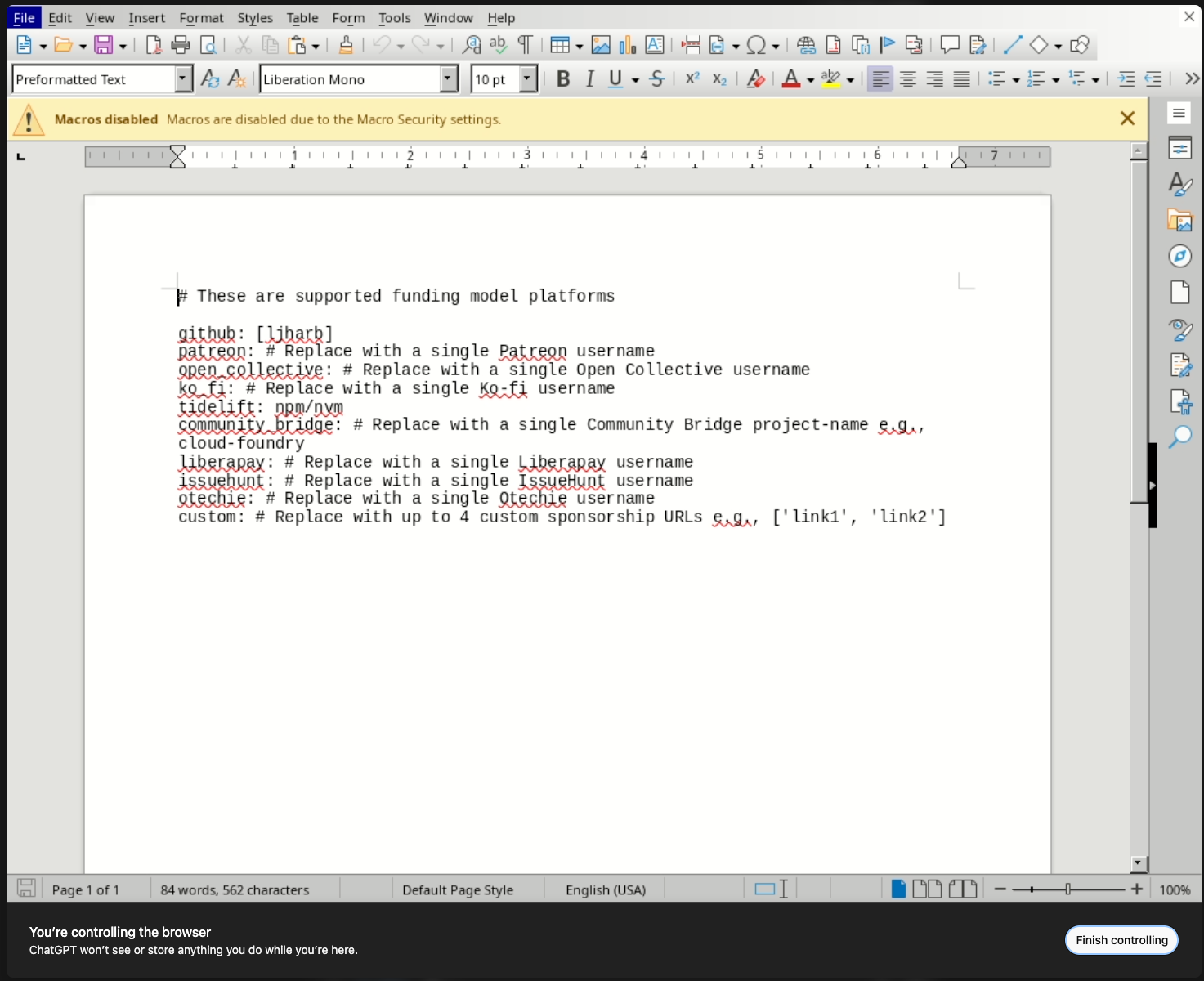Open the font color dropdown arrow
The image size is (1204, 981).
[x=810, y=78]
